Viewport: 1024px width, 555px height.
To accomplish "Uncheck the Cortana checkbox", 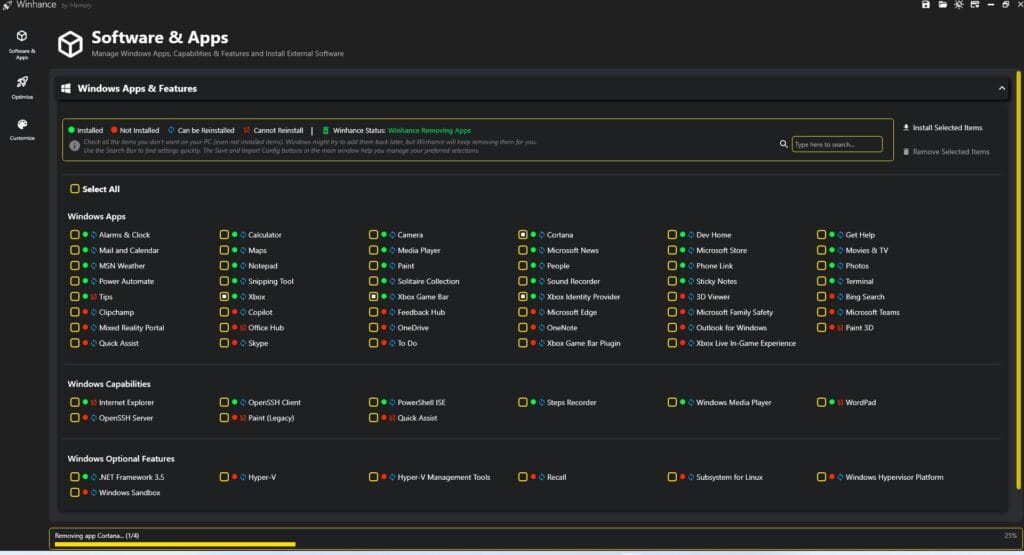I will point(523,235).
